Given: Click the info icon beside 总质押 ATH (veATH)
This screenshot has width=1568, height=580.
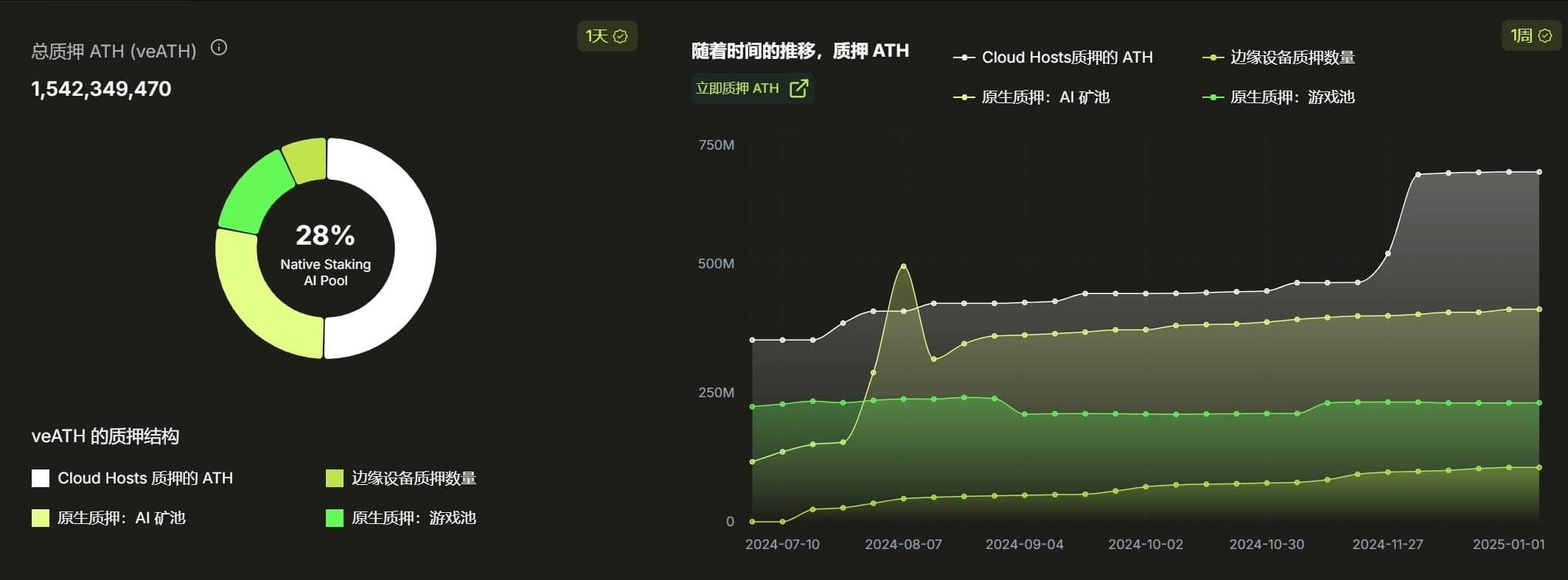Looking at the screenshot, I should click(x=219, y=48).
